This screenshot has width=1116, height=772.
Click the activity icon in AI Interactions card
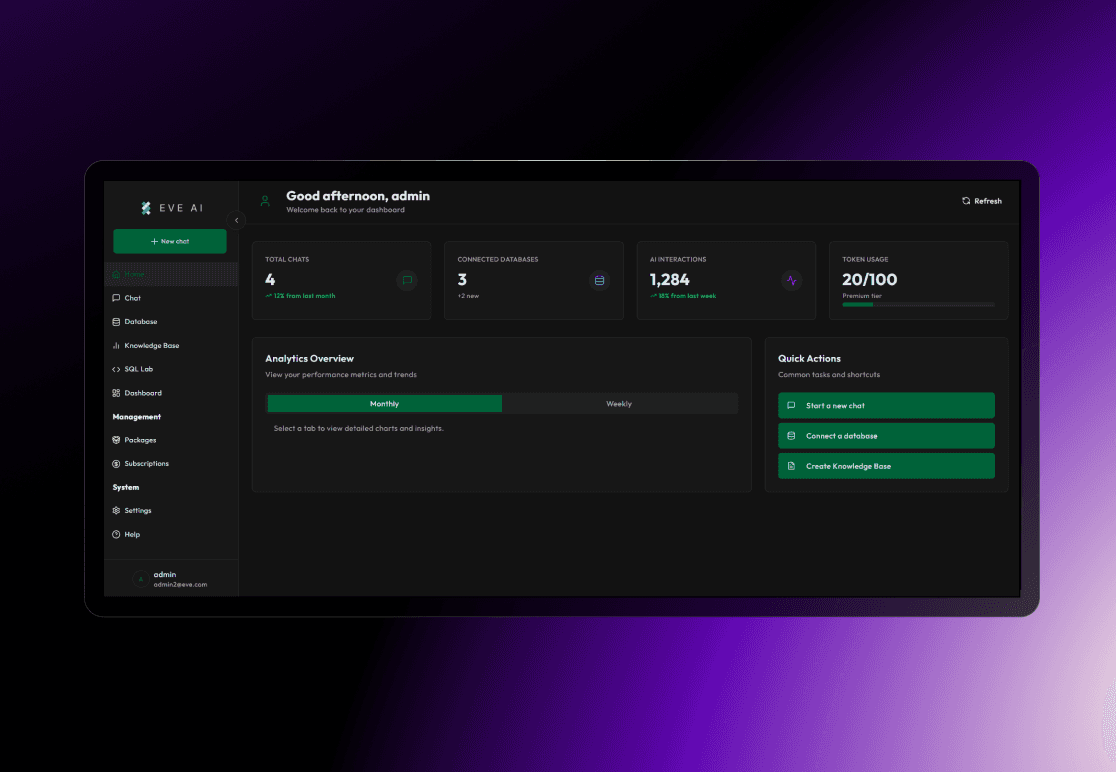[x=791, y=280]
